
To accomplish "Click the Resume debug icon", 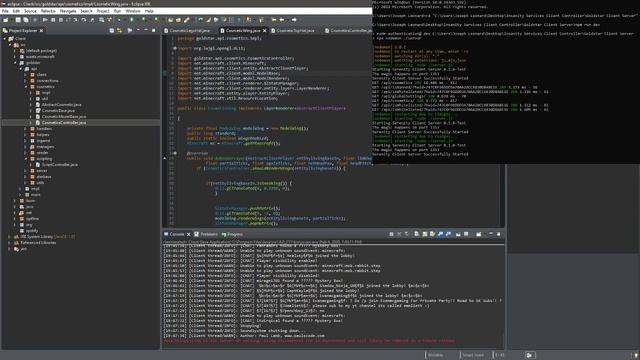I will pyautogui.click(x=45, y=20).
